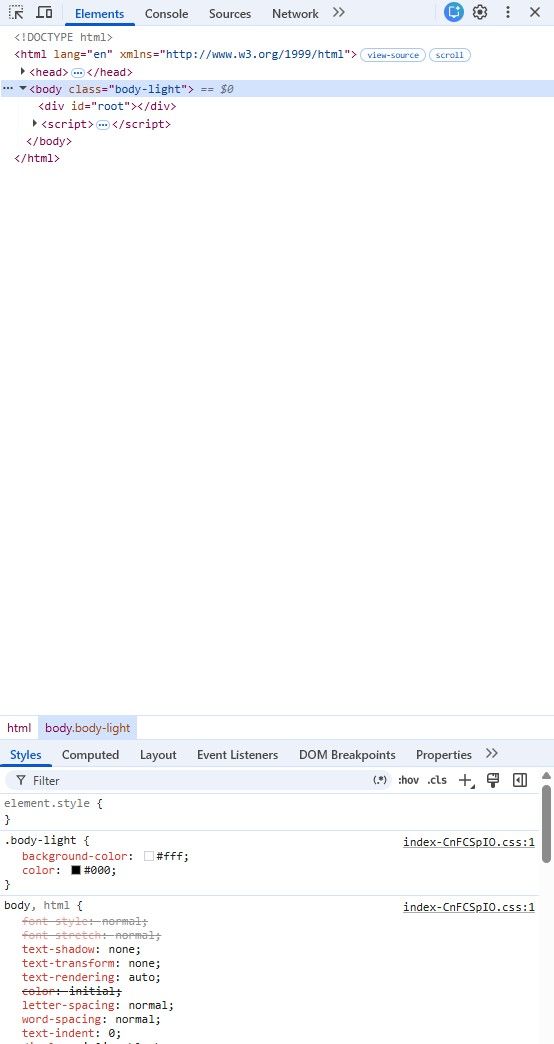554x1044 pixels.
Task: Switch to the Console tab
Action: [166, 13]
